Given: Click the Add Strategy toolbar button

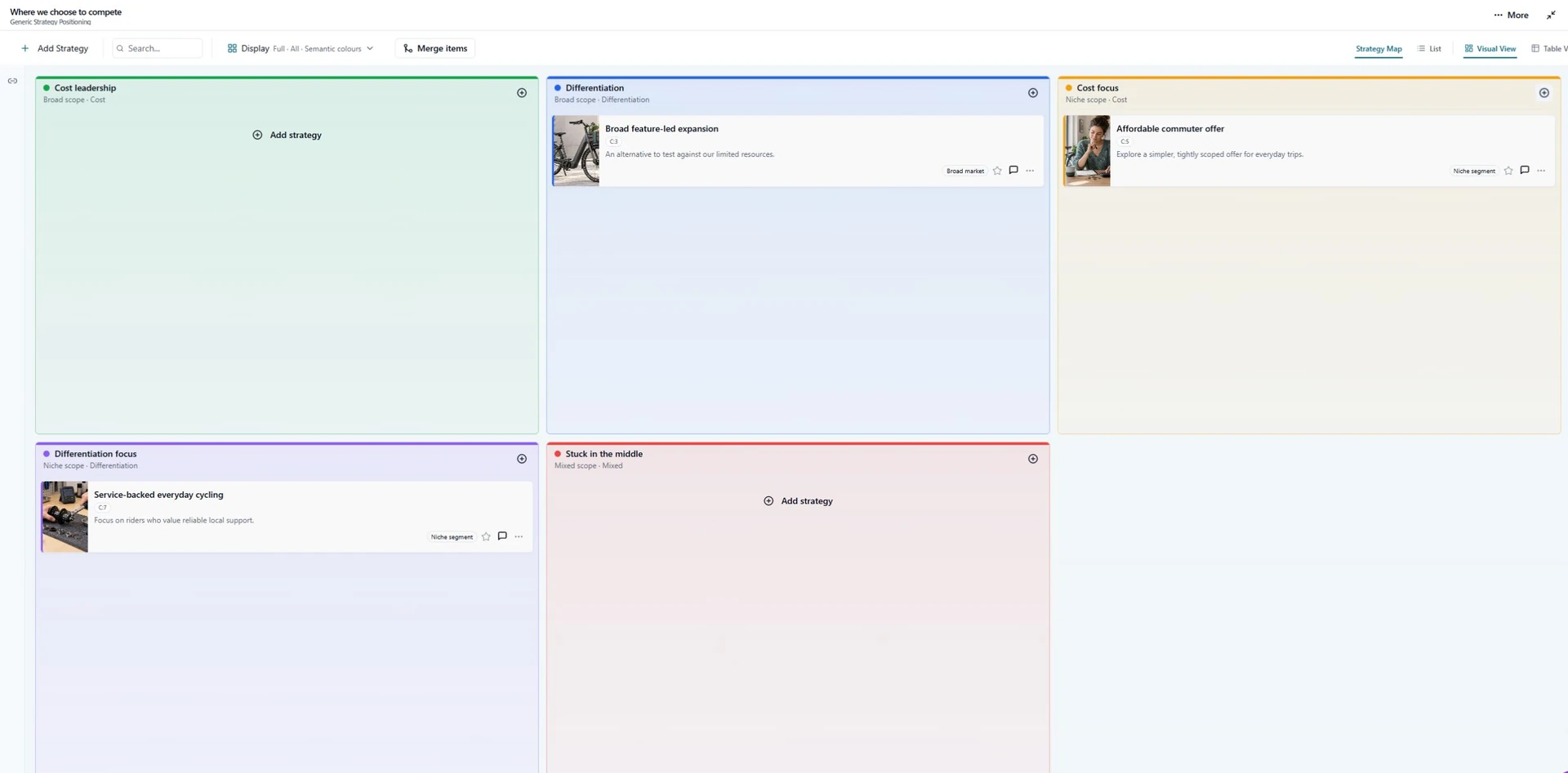Looking at the screenshot, I should 55,48.
